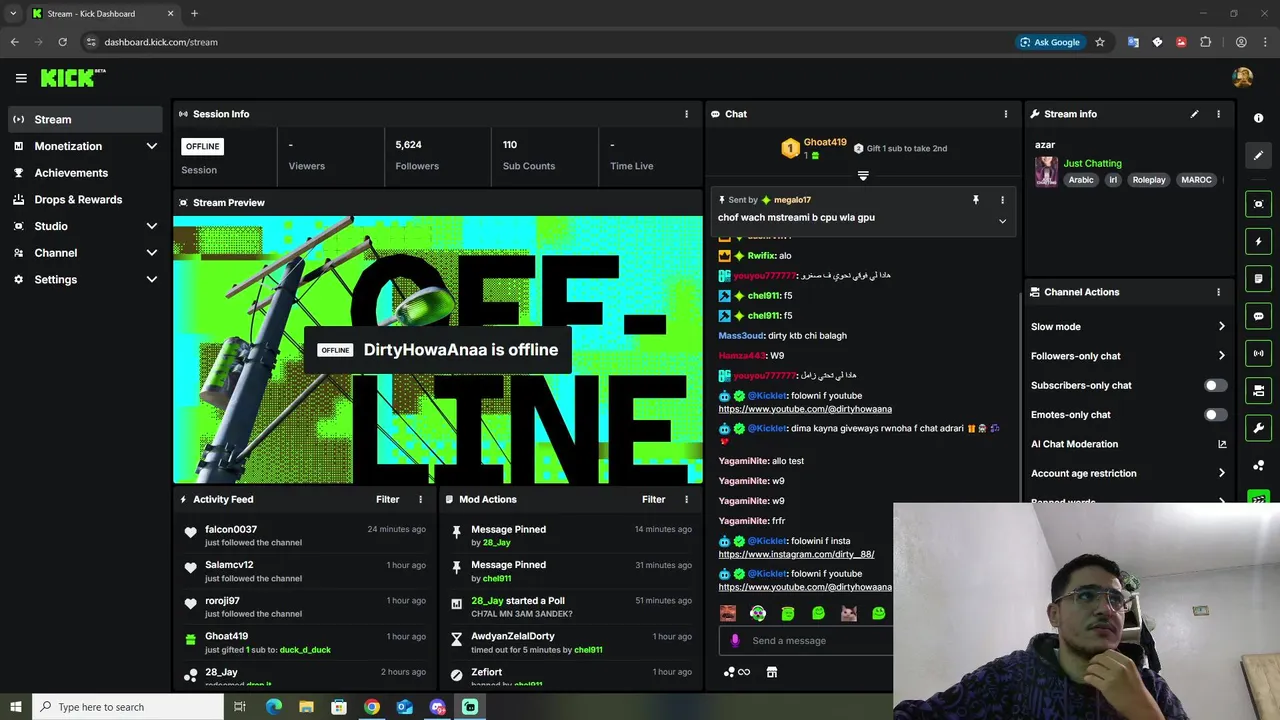
Task: Open Session Info options menu
Action: coord(686,114)
